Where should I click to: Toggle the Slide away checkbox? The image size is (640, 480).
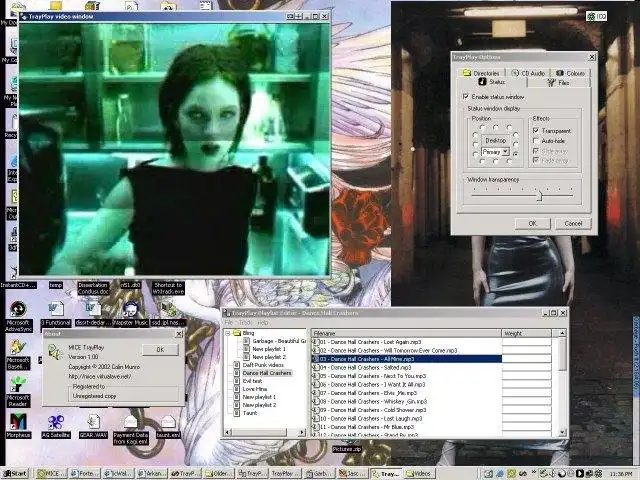[x=536, y=151]
